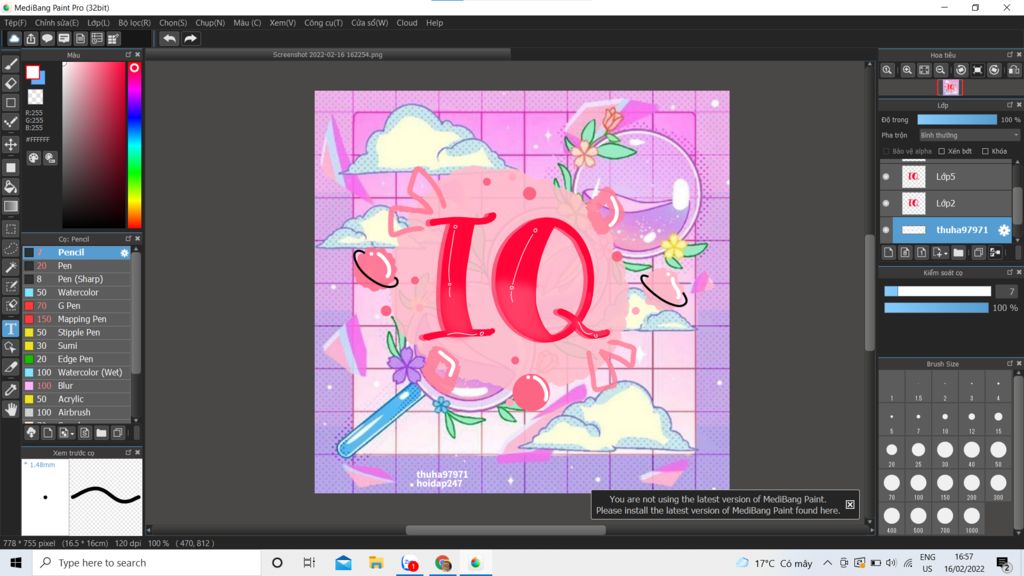Toggle visibility of the Lớp2 layer
This screenshot has width=1024, height=576.
pos(886,203)
